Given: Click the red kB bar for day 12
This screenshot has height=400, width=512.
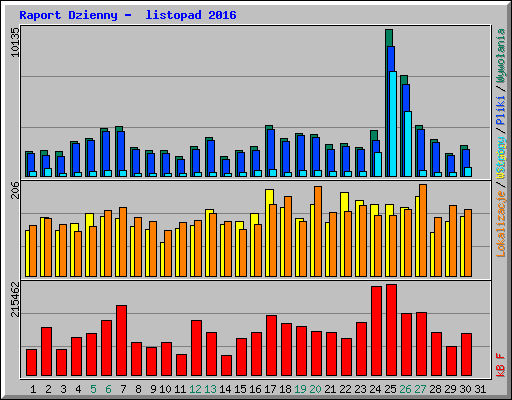Looking at the screenshot, I should pos(196,348).
